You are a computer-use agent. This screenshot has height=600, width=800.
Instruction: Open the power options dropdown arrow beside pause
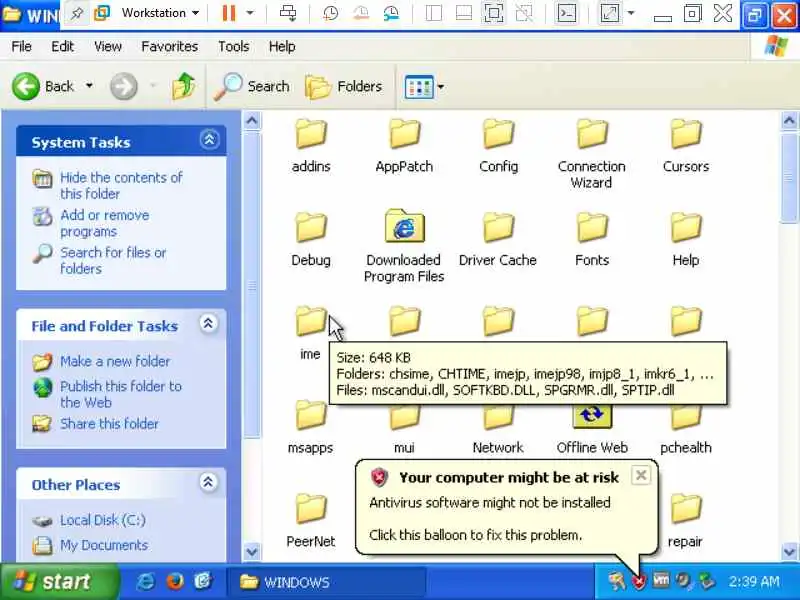point(250,13)
